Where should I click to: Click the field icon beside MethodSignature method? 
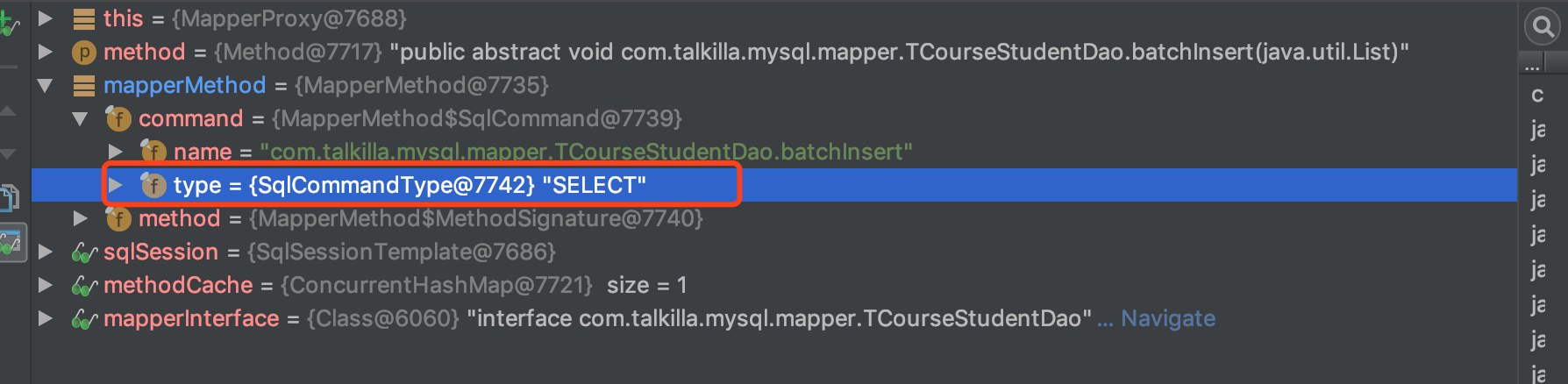pos(118,217)
